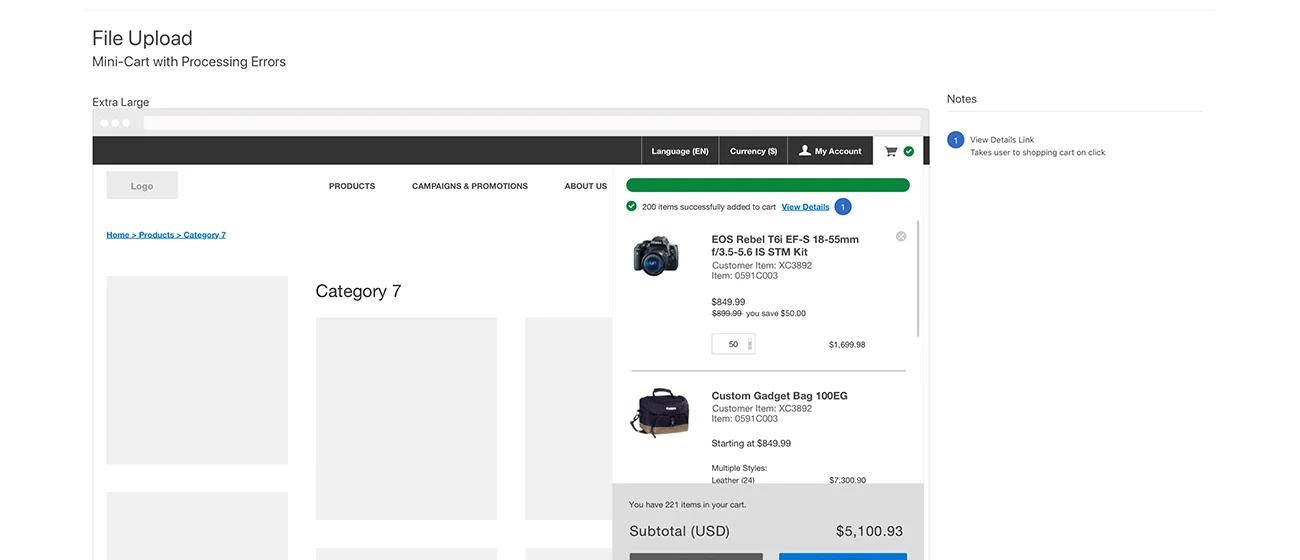The width and height of the screenshot is (1300, 560).
Task: Open My Account menu
Action: 830,151
